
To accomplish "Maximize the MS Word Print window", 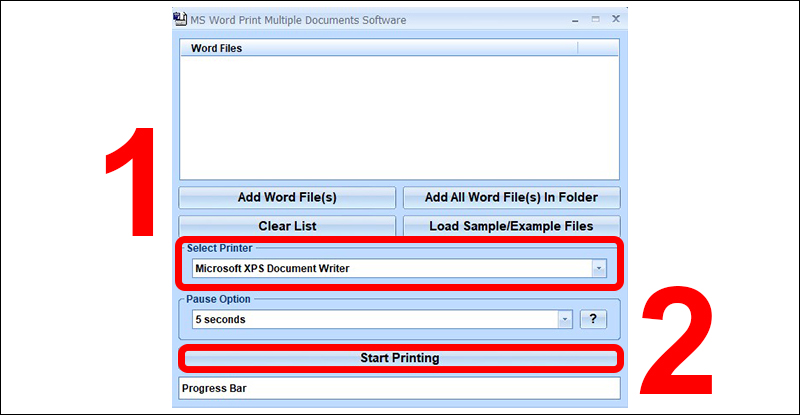I will (595, 19).
